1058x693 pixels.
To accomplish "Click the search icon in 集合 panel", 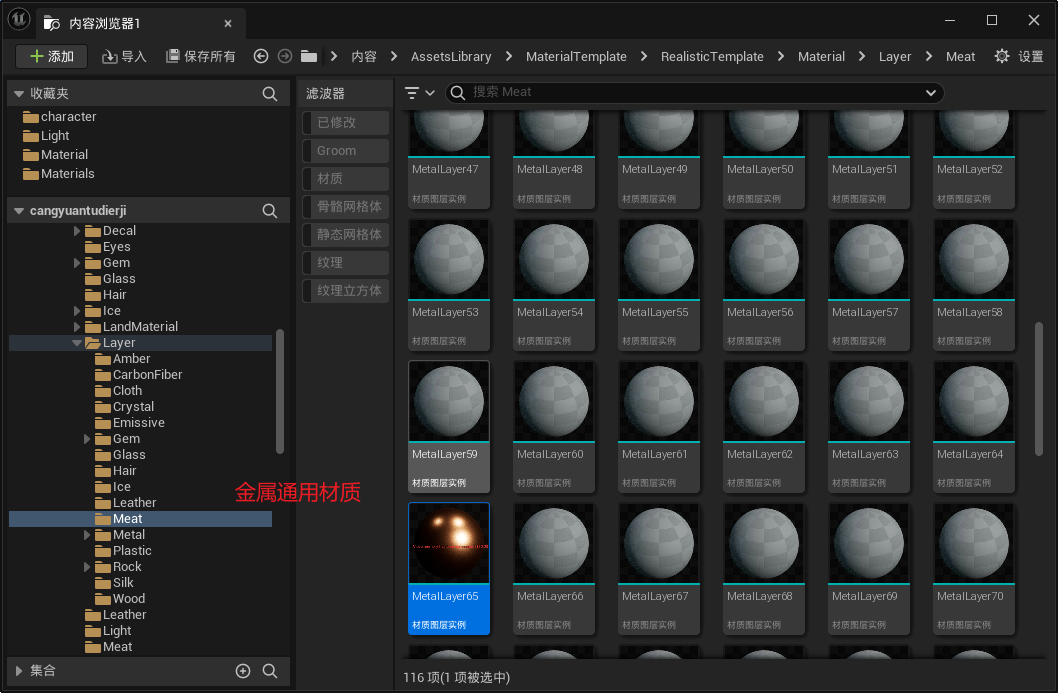I will [x=270, y=671].
